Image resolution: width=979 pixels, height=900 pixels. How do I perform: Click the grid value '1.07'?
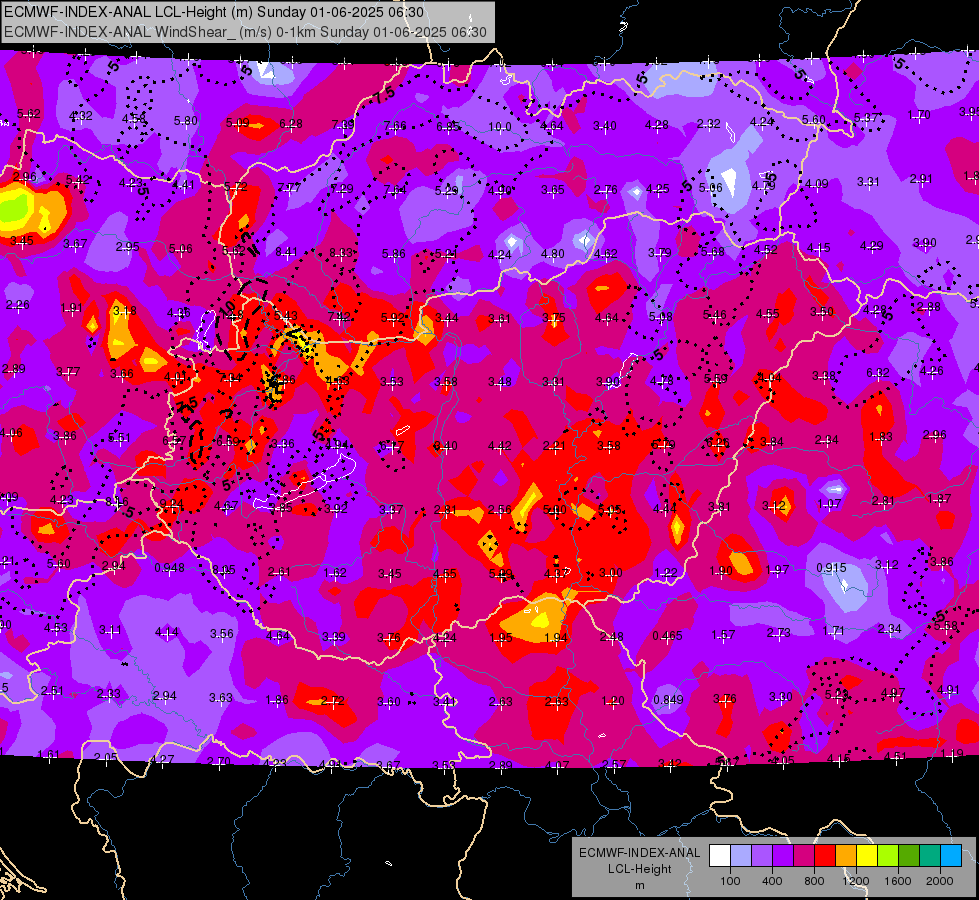pos(829,503)
